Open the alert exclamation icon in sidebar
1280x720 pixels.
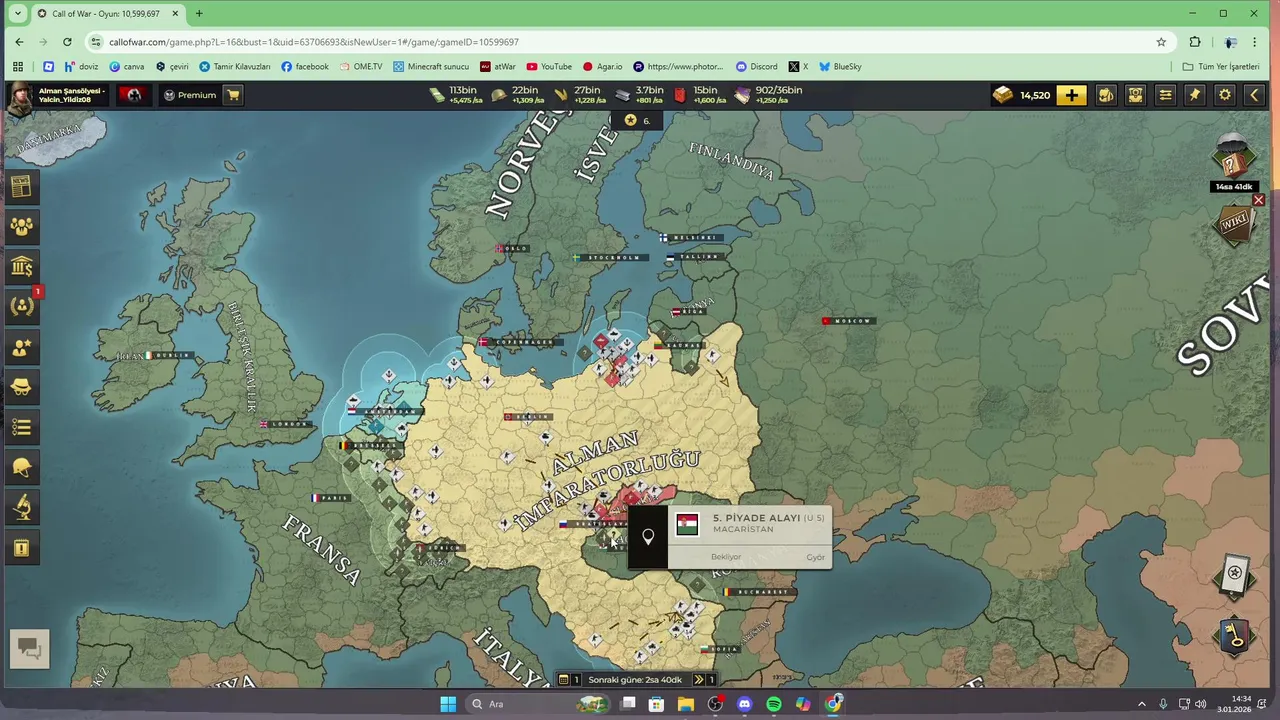tap(22, 548)
